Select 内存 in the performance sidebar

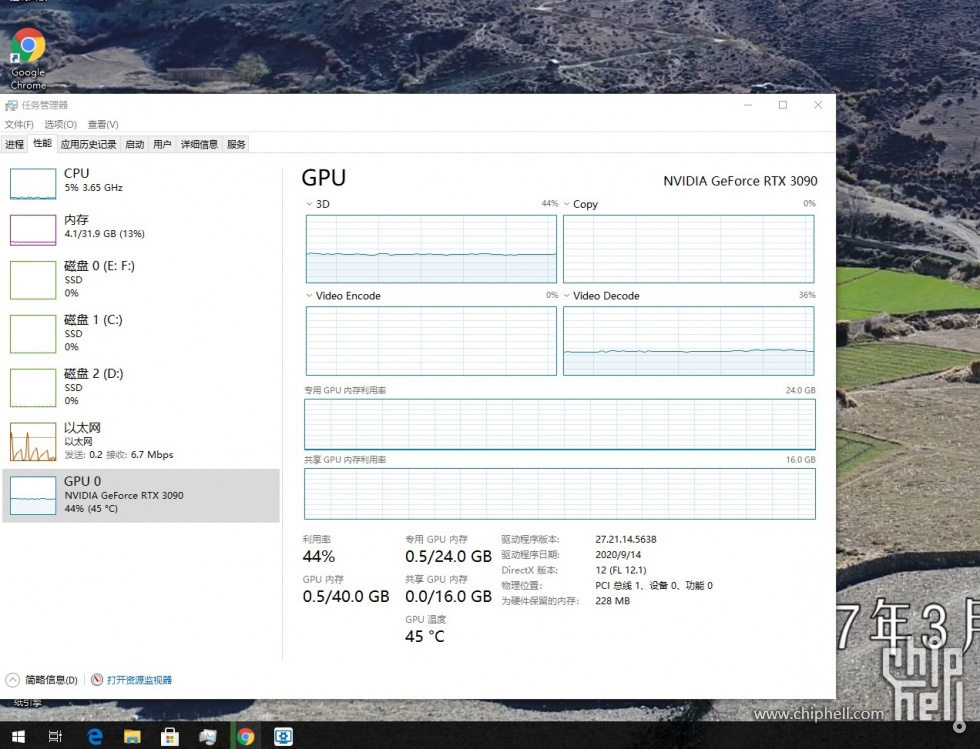[141, 229]
